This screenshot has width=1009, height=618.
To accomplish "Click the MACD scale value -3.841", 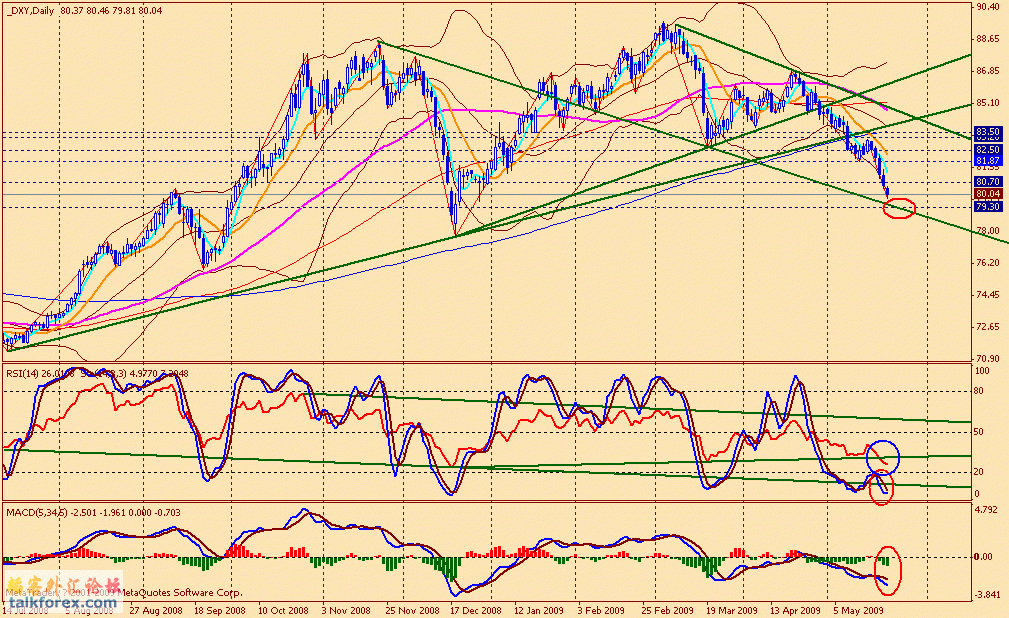I will [986, 594].
